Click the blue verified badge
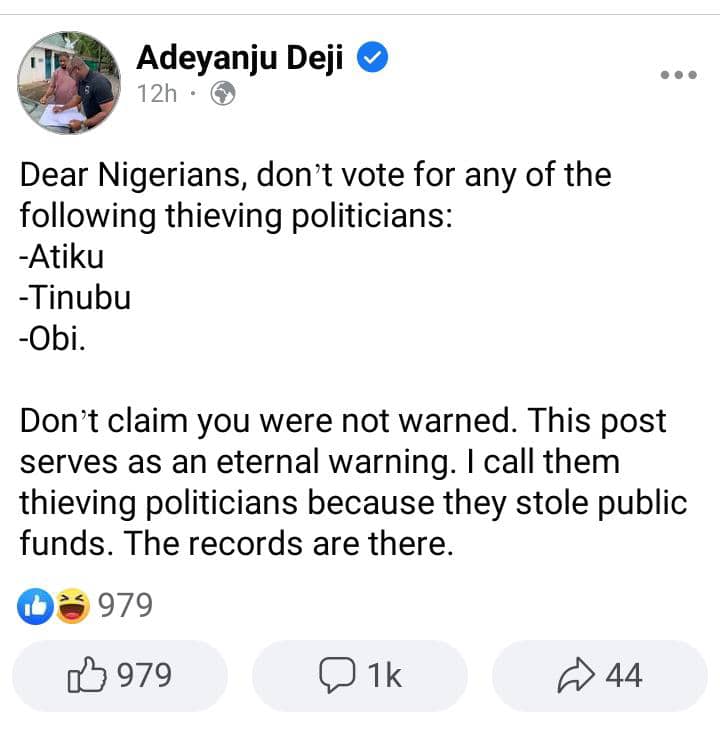The height and width of the screenshot is (729, 720). [x=374, y=58]
